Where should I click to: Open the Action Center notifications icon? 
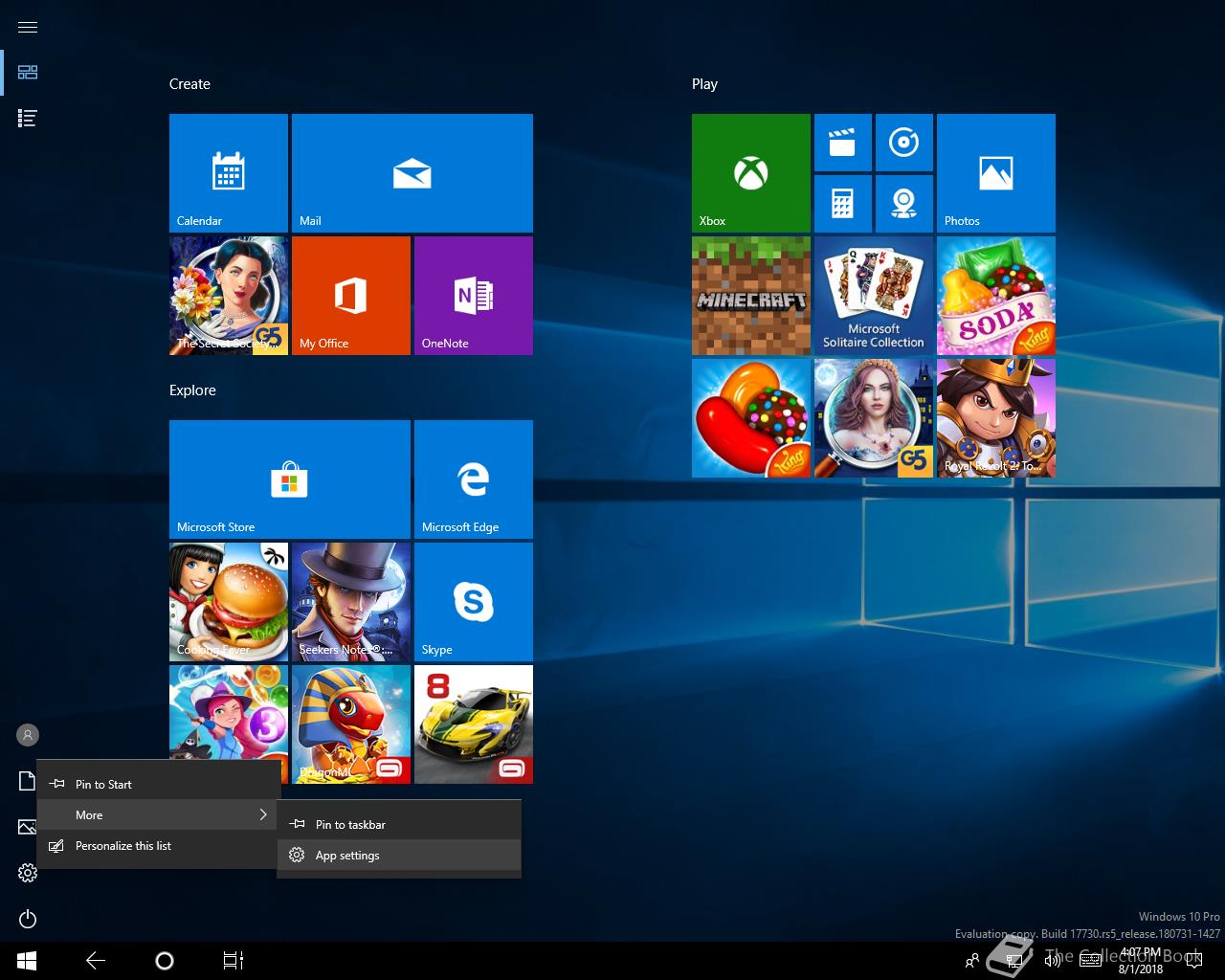click(1194, 961)
